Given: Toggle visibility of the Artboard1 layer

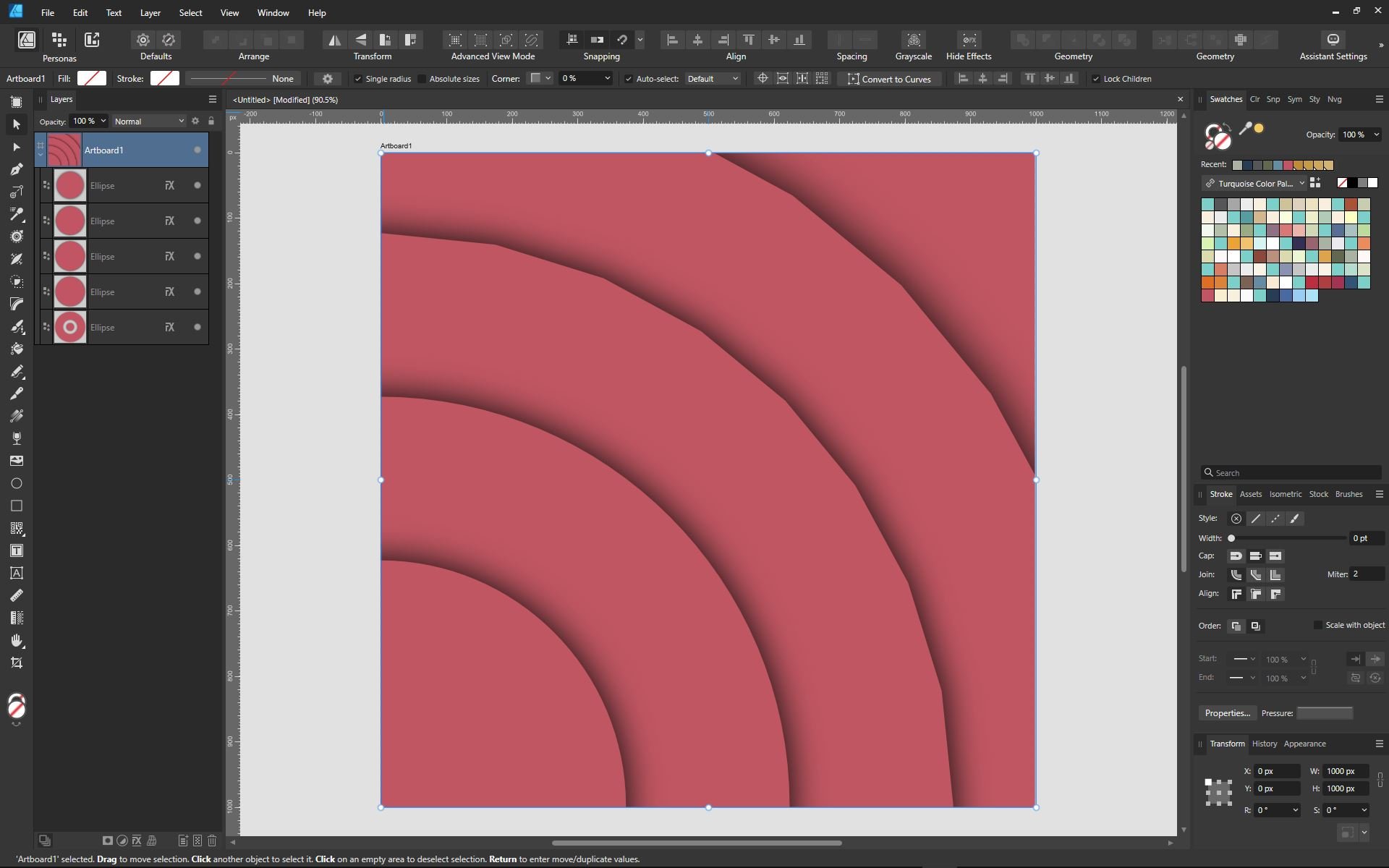Looking at the screenshot, I should 197,150.
